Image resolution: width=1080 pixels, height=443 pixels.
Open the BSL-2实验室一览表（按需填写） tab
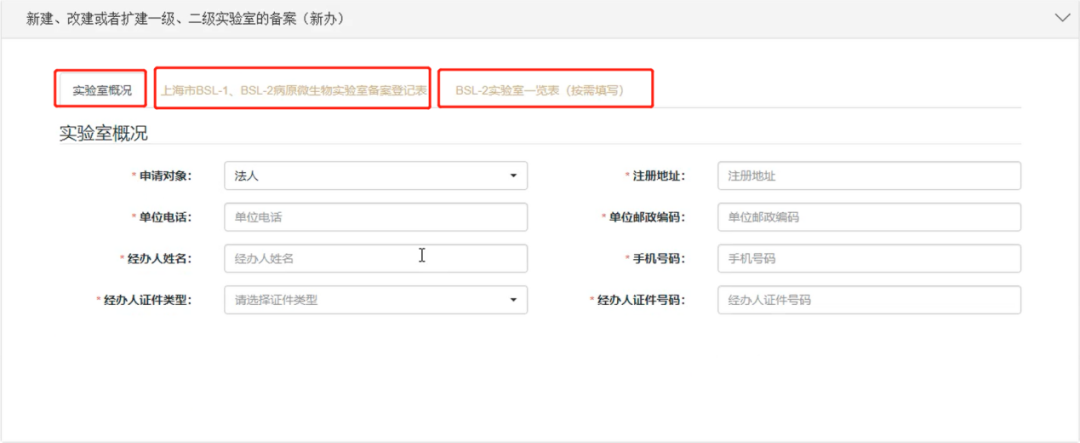pos(540,90)
